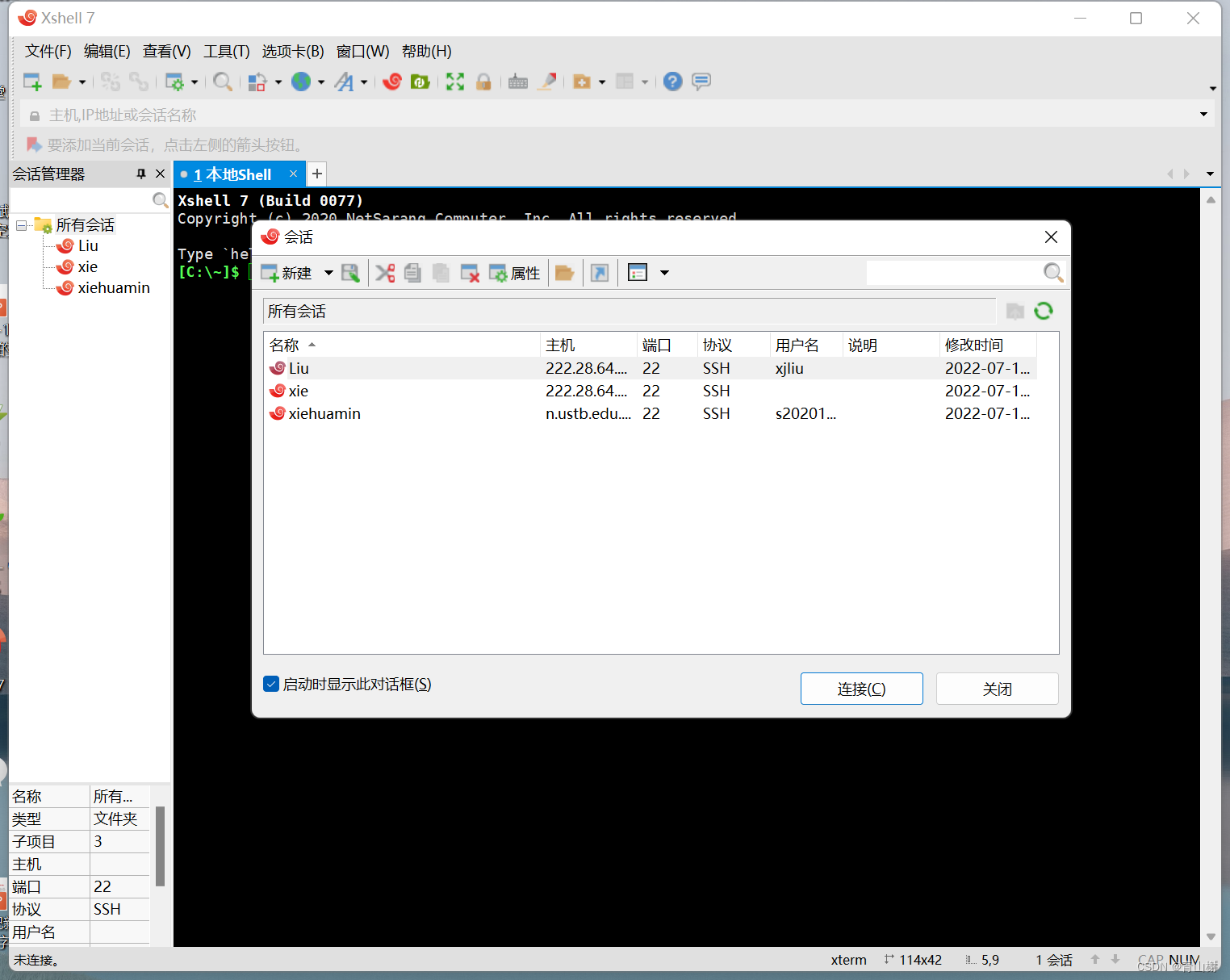Click the globe encoding icon

(x=301, y=82)
